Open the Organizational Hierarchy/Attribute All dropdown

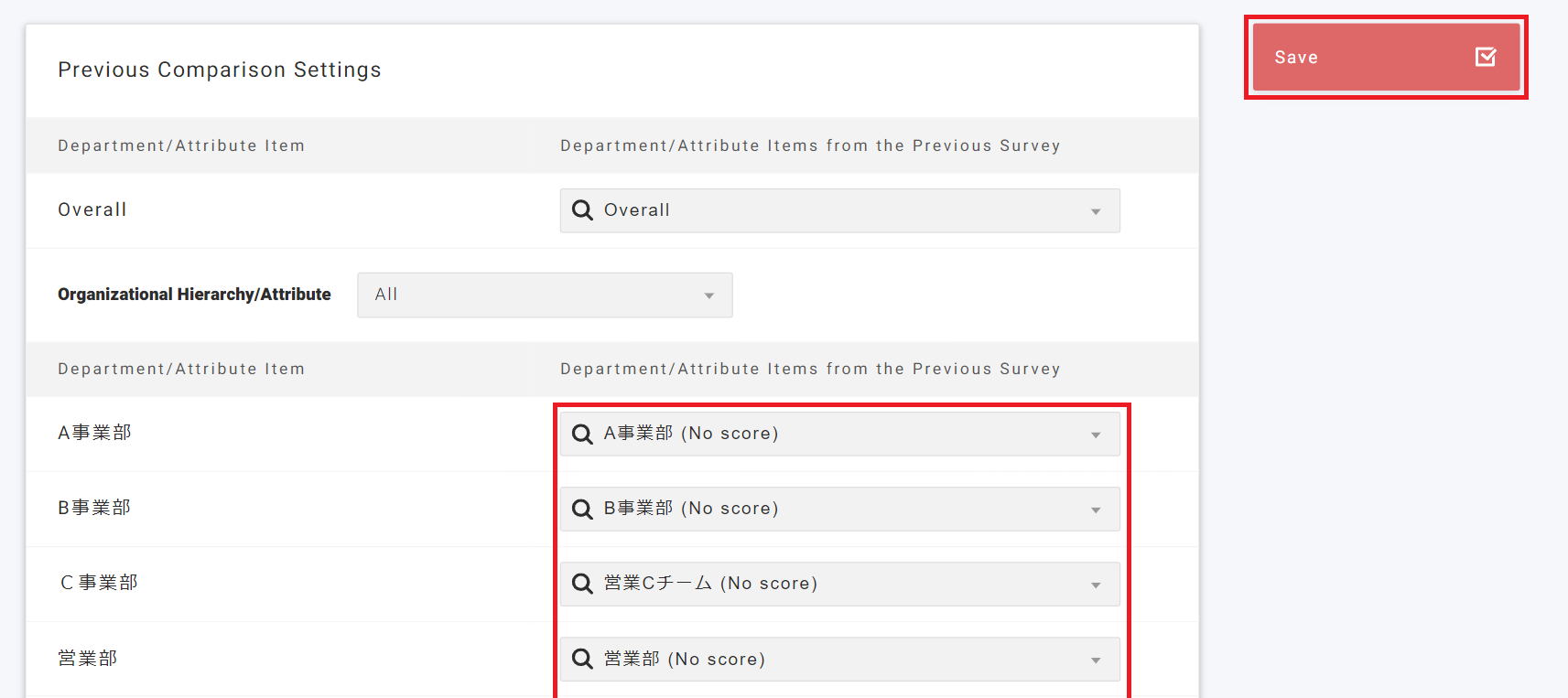click(x=545, y=295)
